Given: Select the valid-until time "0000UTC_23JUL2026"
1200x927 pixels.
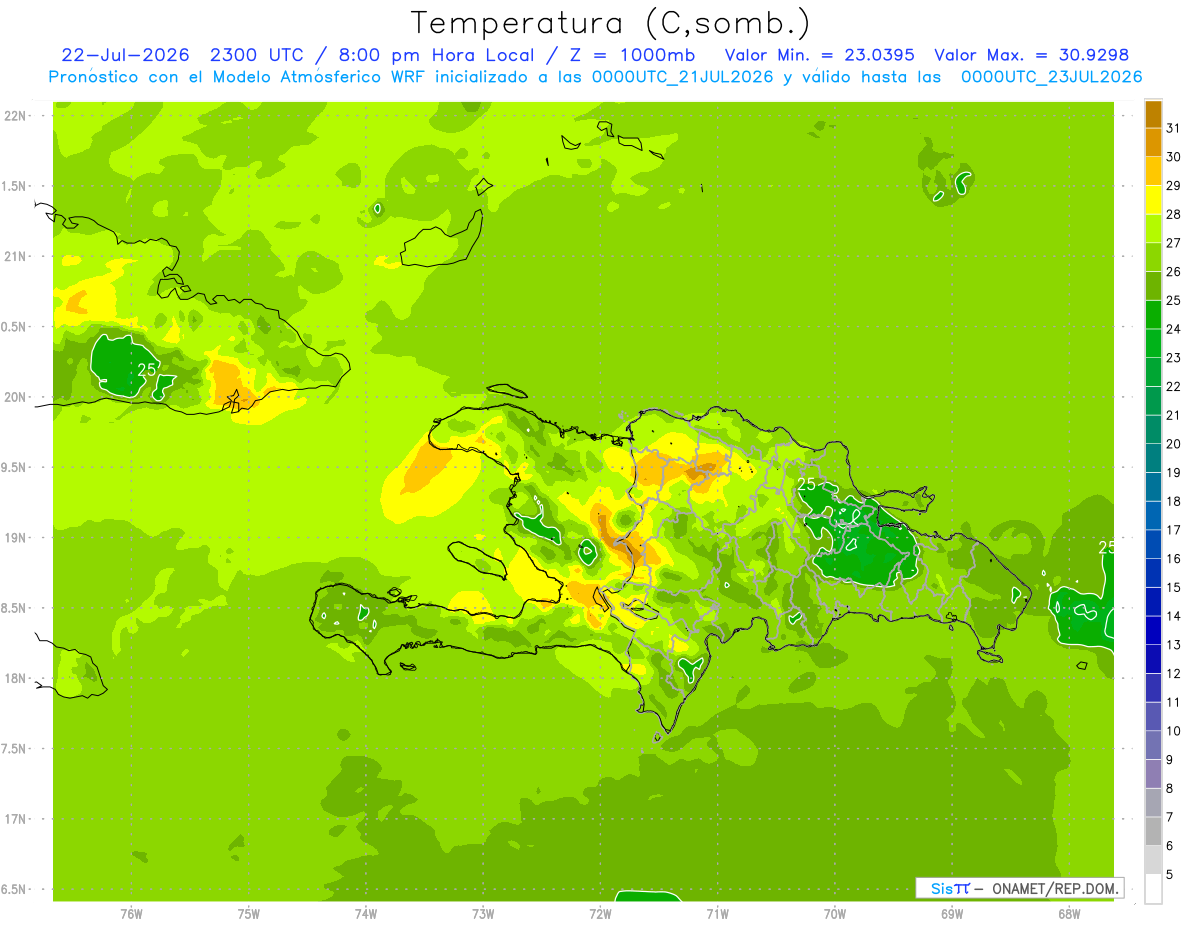Looking at the screenshot, I should (1051, 77).
